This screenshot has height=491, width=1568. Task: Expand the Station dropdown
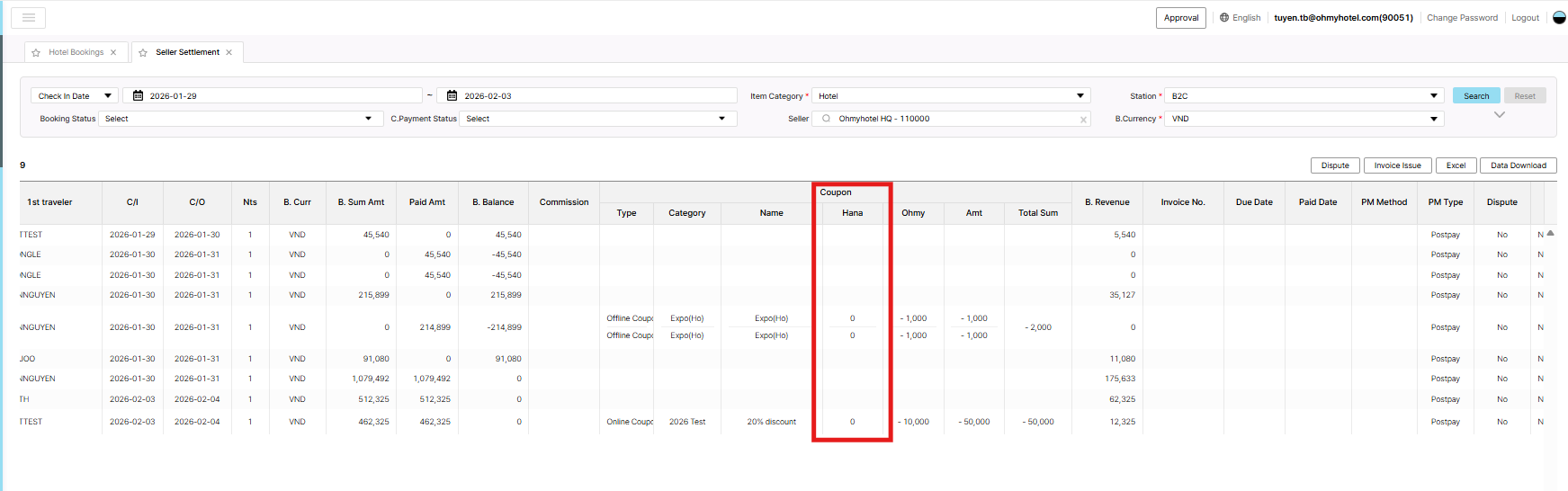(1304, 96)
